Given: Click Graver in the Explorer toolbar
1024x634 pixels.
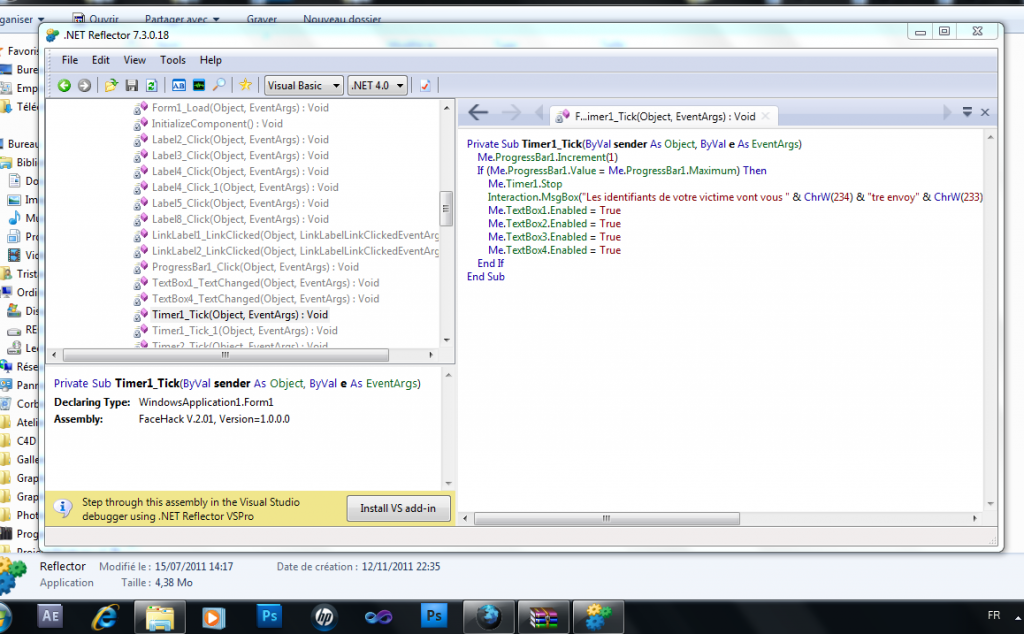Looking at the screenshot, I should 262,19.
